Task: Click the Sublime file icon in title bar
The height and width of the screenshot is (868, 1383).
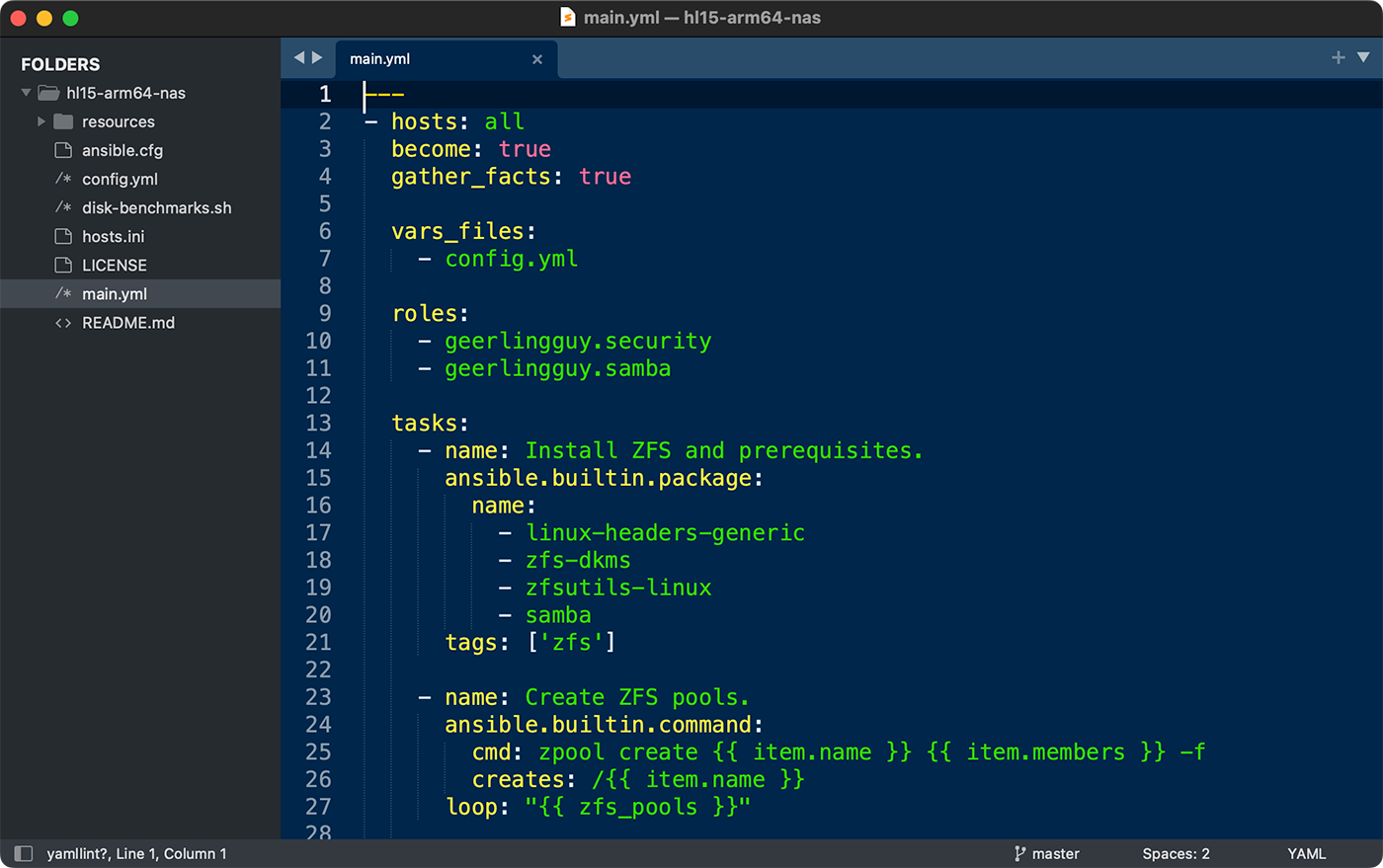Action: pyautogui.click(x=568, y=17)
